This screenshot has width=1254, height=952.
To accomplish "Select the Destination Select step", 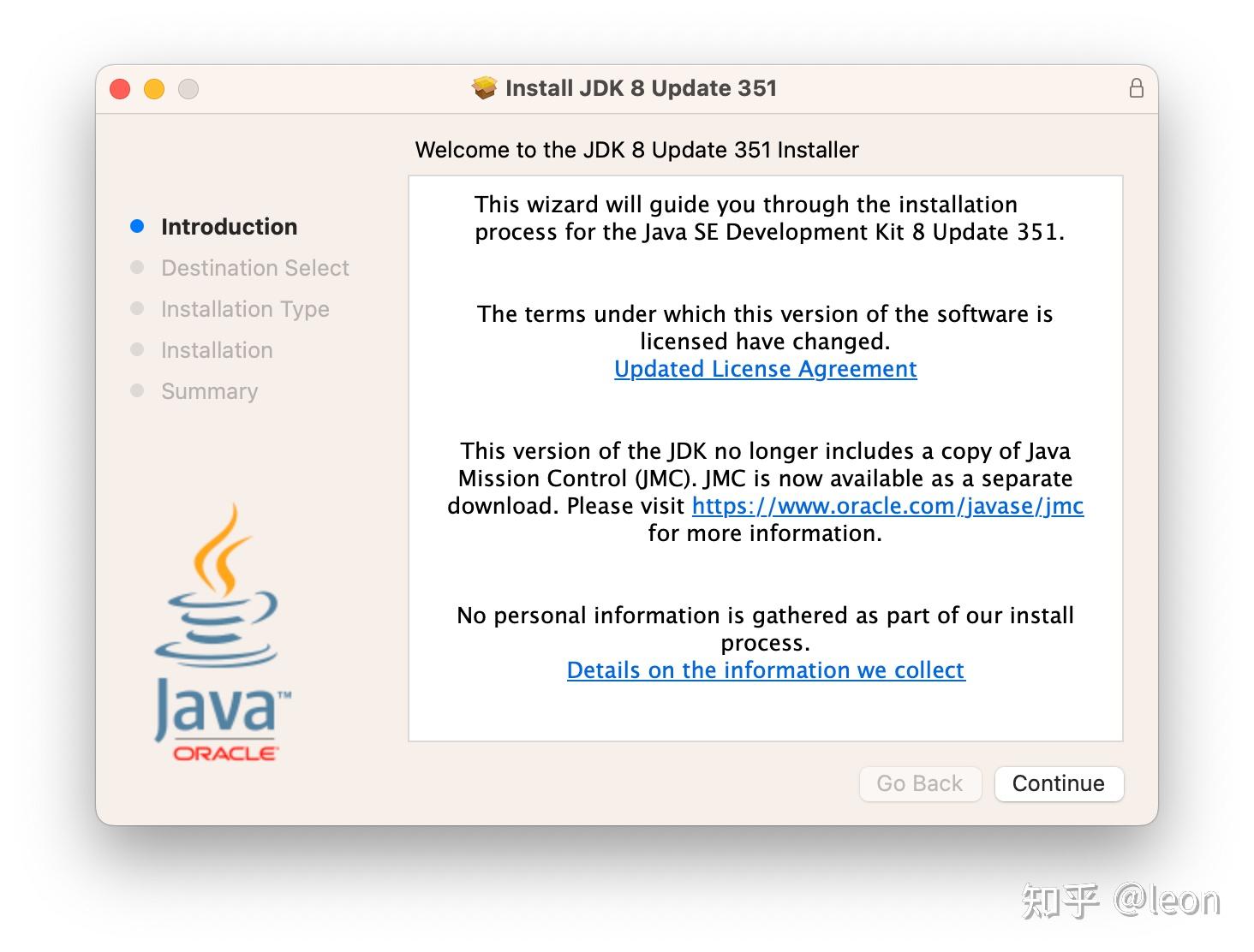I will pos(255,268).
